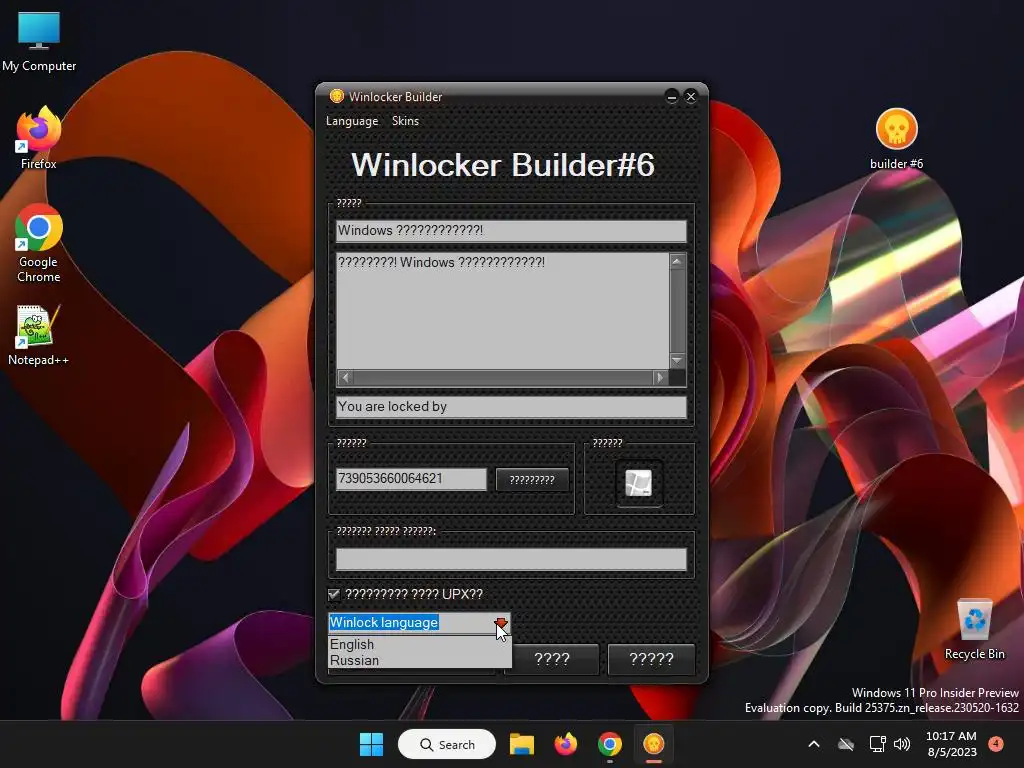Screen dimensions: 1024x768
Task: Open the volume tray icon
Action: point(902,744)
